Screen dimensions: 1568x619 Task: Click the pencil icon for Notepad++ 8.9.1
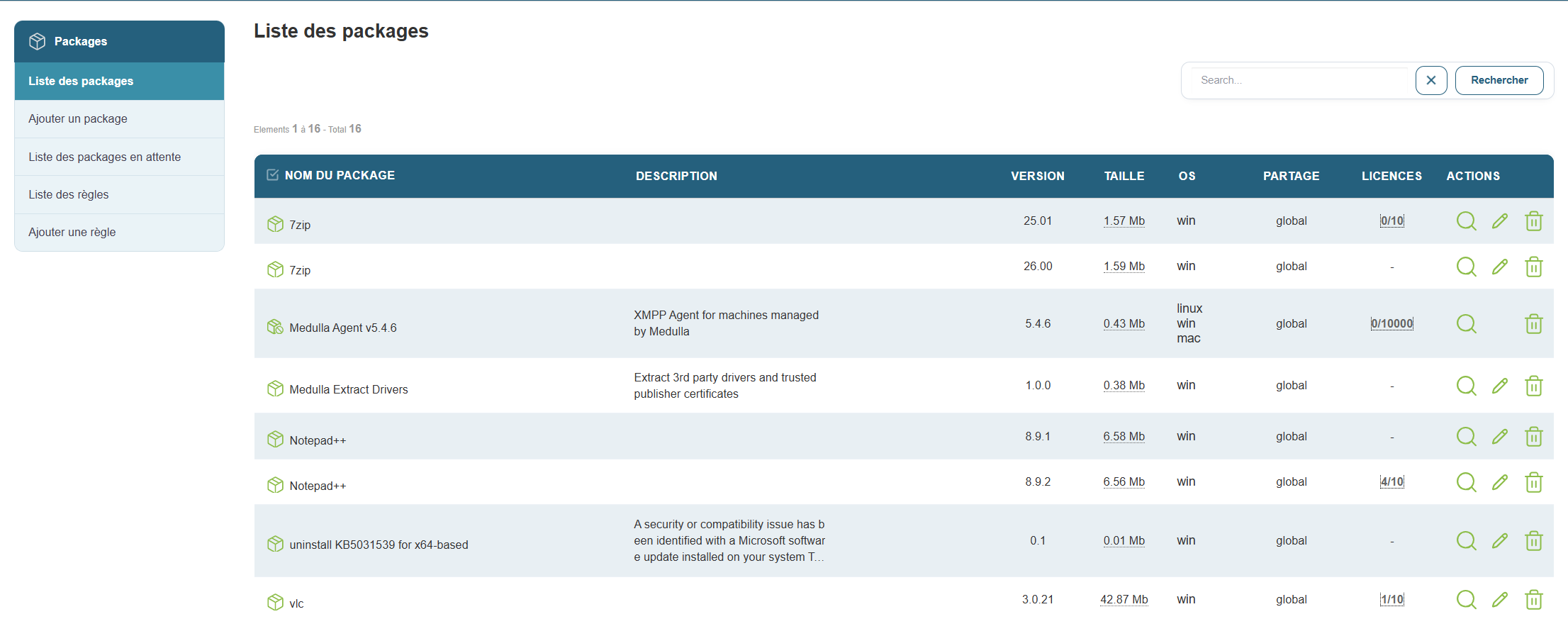1499,437
